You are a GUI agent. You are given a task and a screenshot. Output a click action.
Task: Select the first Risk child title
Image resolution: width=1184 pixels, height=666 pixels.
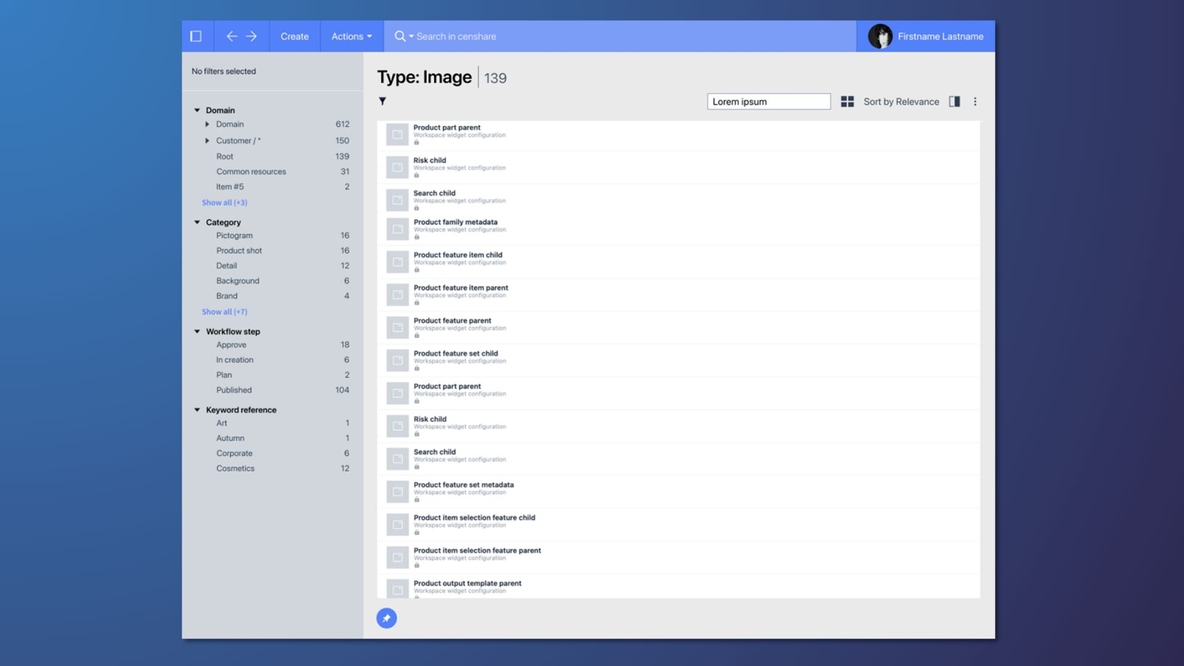point(430,160)
